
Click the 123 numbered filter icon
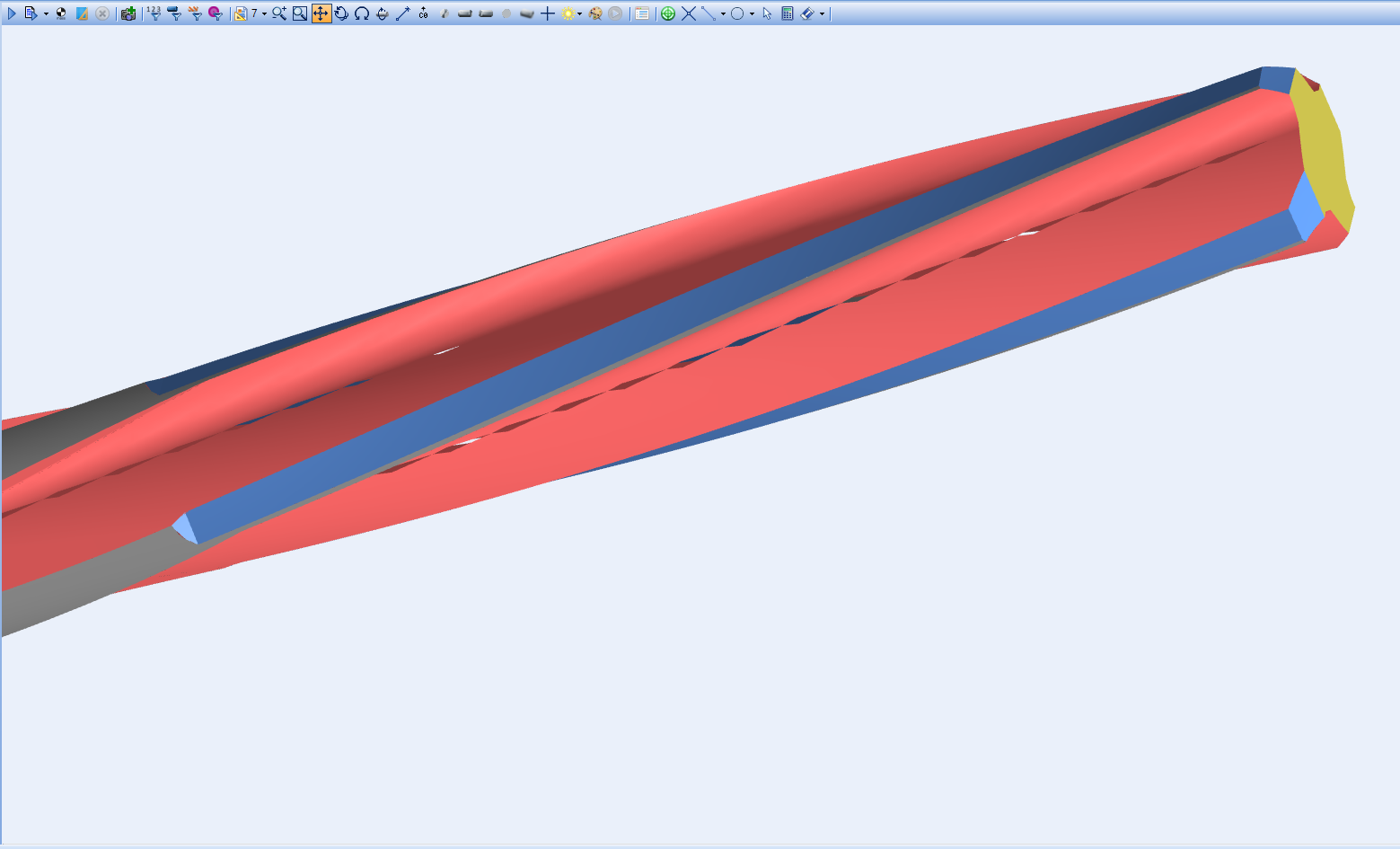click(x=154, y=13)
